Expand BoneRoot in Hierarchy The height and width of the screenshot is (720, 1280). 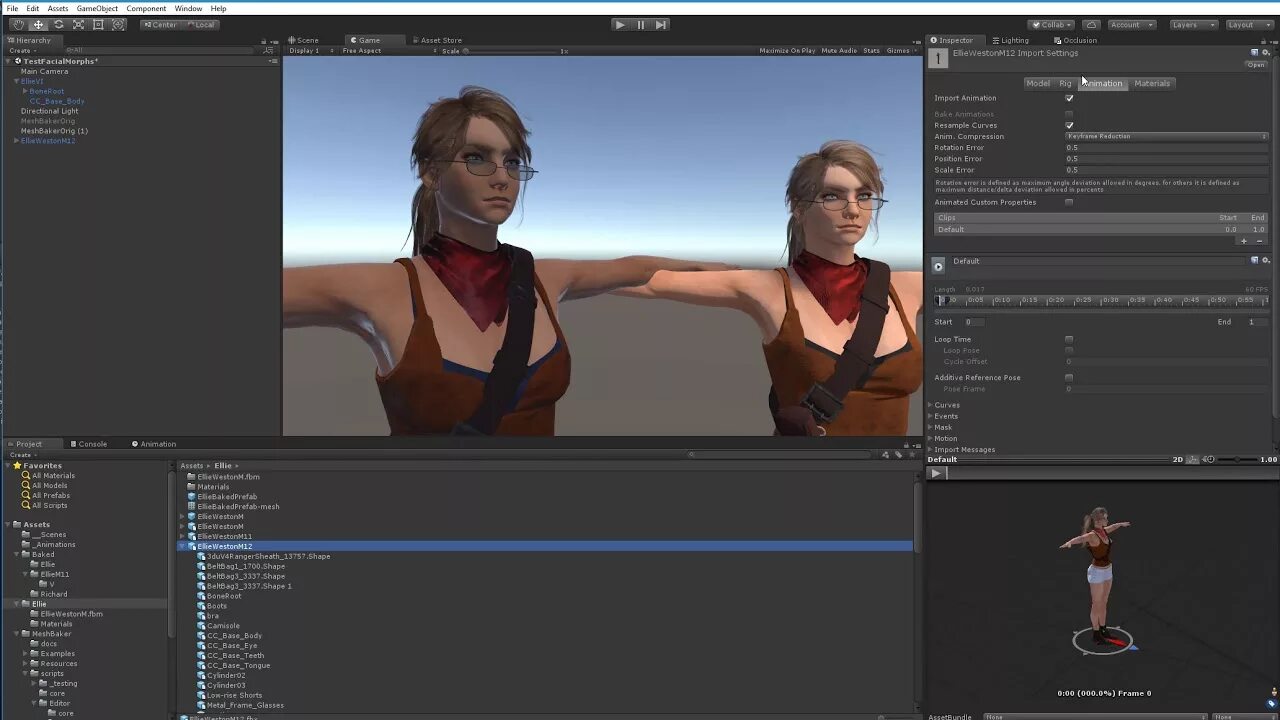point(25,91)
